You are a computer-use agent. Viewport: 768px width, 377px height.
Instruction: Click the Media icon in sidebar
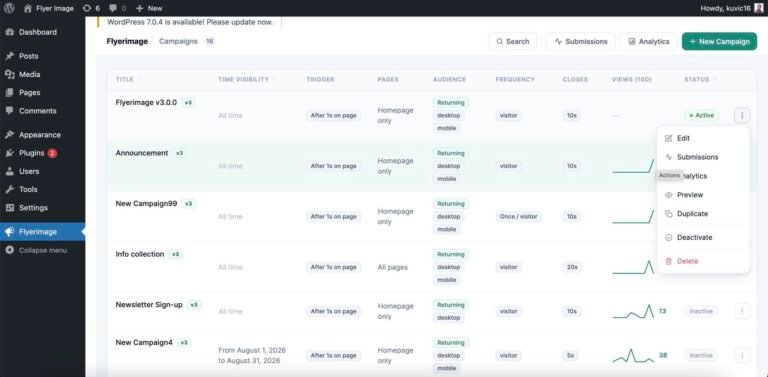point(9,74)
